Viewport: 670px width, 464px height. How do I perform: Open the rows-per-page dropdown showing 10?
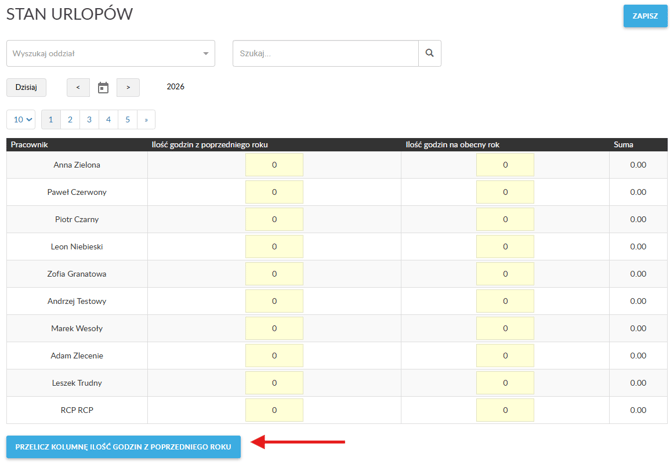point(23,120)
